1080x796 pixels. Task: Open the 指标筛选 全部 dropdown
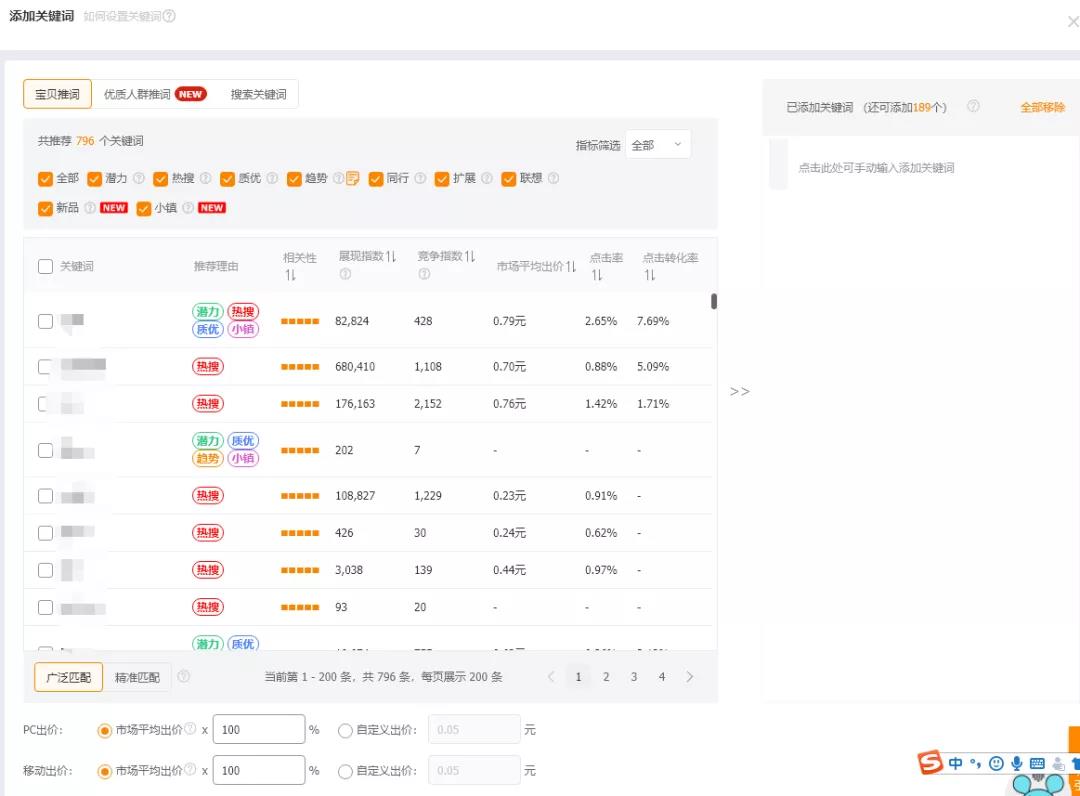click(x=658, y=145)
